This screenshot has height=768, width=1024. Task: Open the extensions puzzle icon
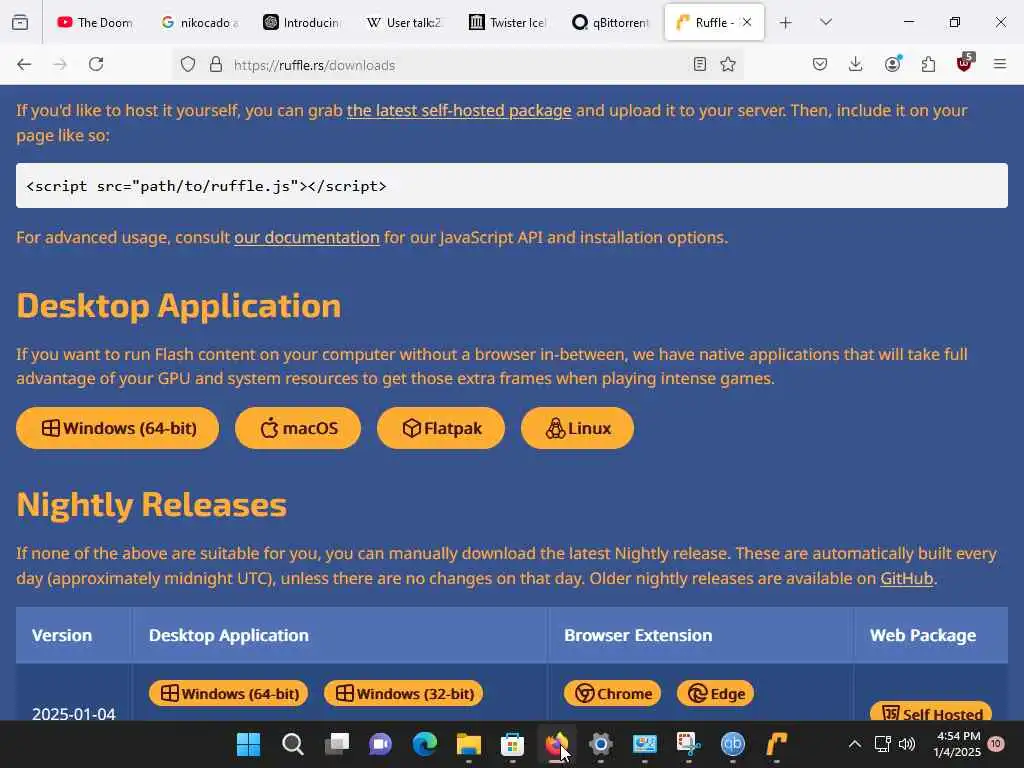pyautogui.click(x=928, y=64)
